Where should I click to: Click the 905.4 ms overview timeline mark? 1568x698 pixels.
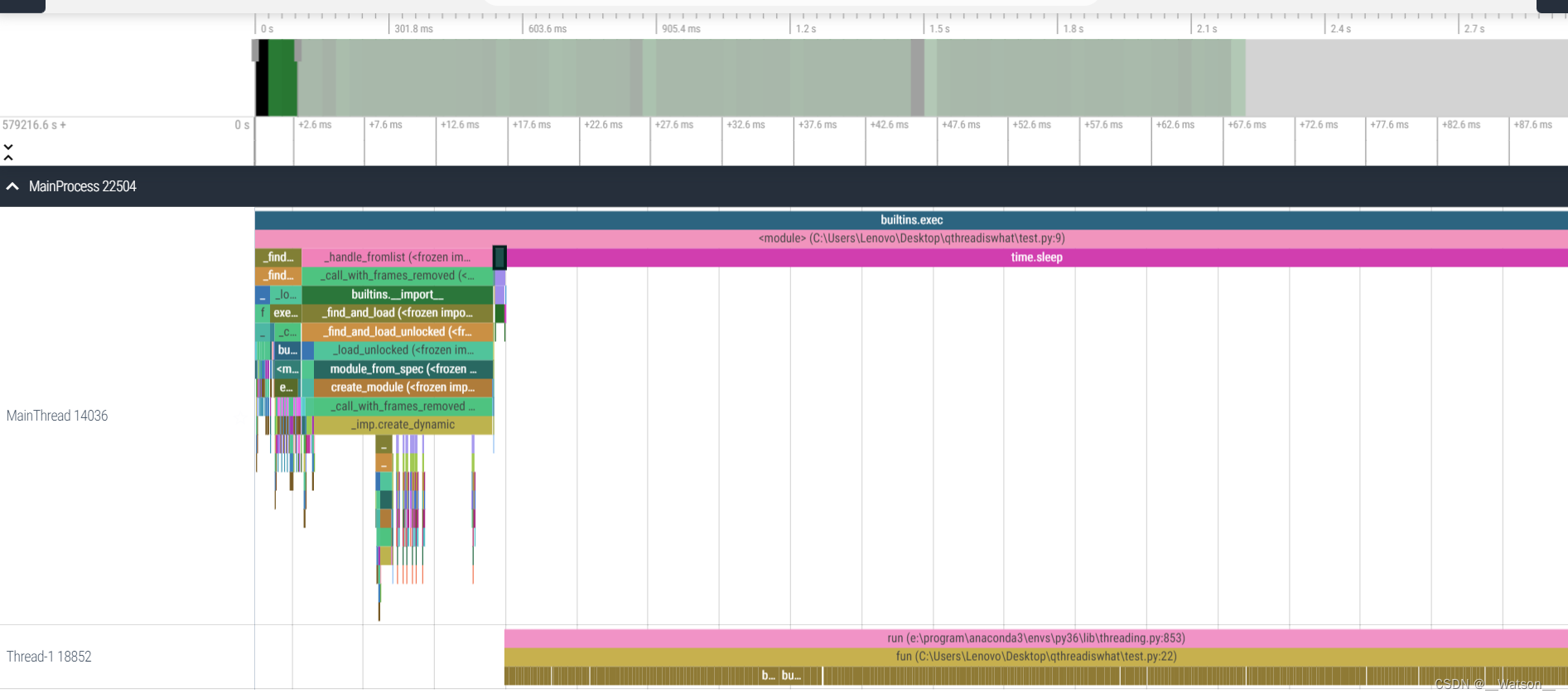point(681,29)
